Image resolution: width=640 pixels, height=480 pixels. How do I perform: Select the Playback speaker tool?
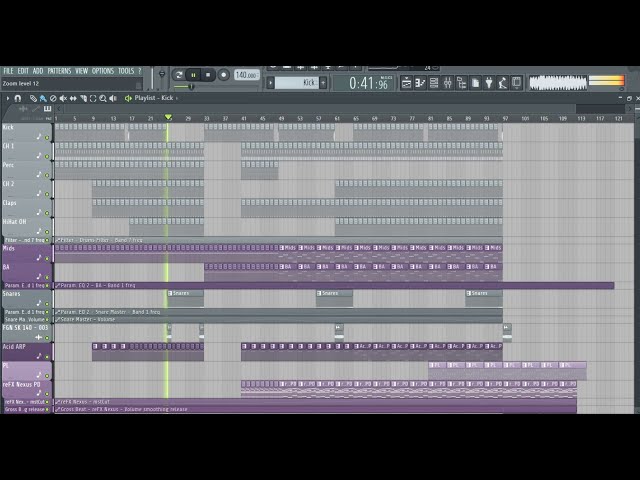click(113, 98)
